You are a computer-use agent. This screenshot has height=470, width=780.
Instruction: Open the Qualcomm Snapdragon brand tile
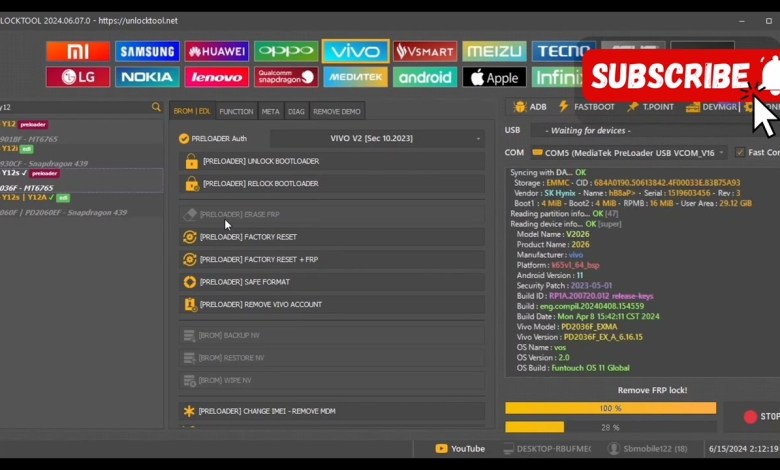pos(286,77)
